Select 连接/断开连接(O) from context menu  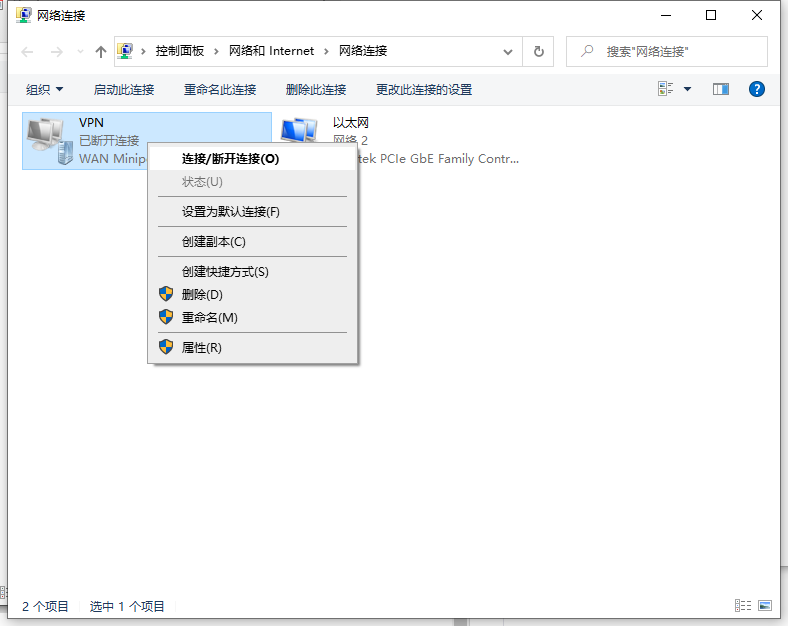(x=230, y=158)
